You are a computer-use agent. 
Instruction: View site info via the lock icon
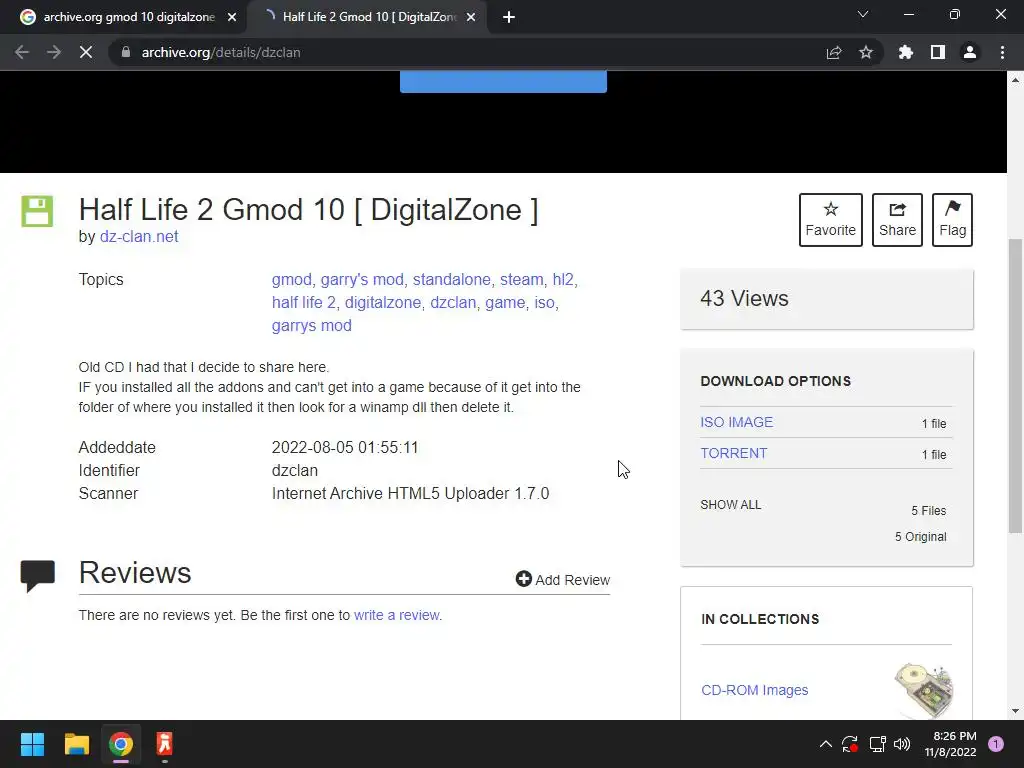[126, 52]
